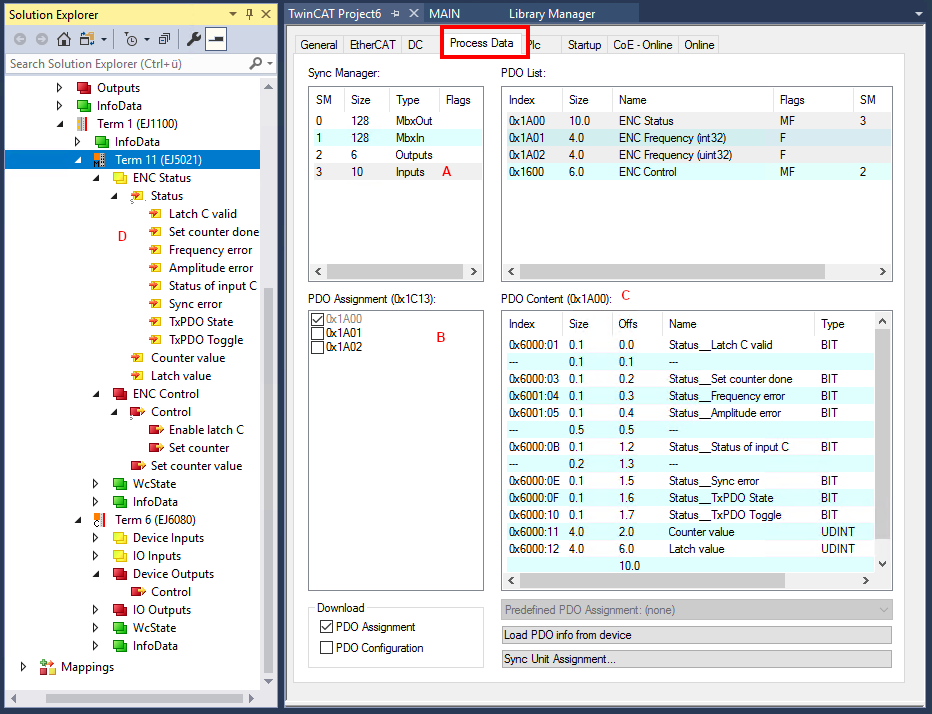932x714 pixels.
Task: Click the pending changes filter clock icon
Action: pos(131,39)
